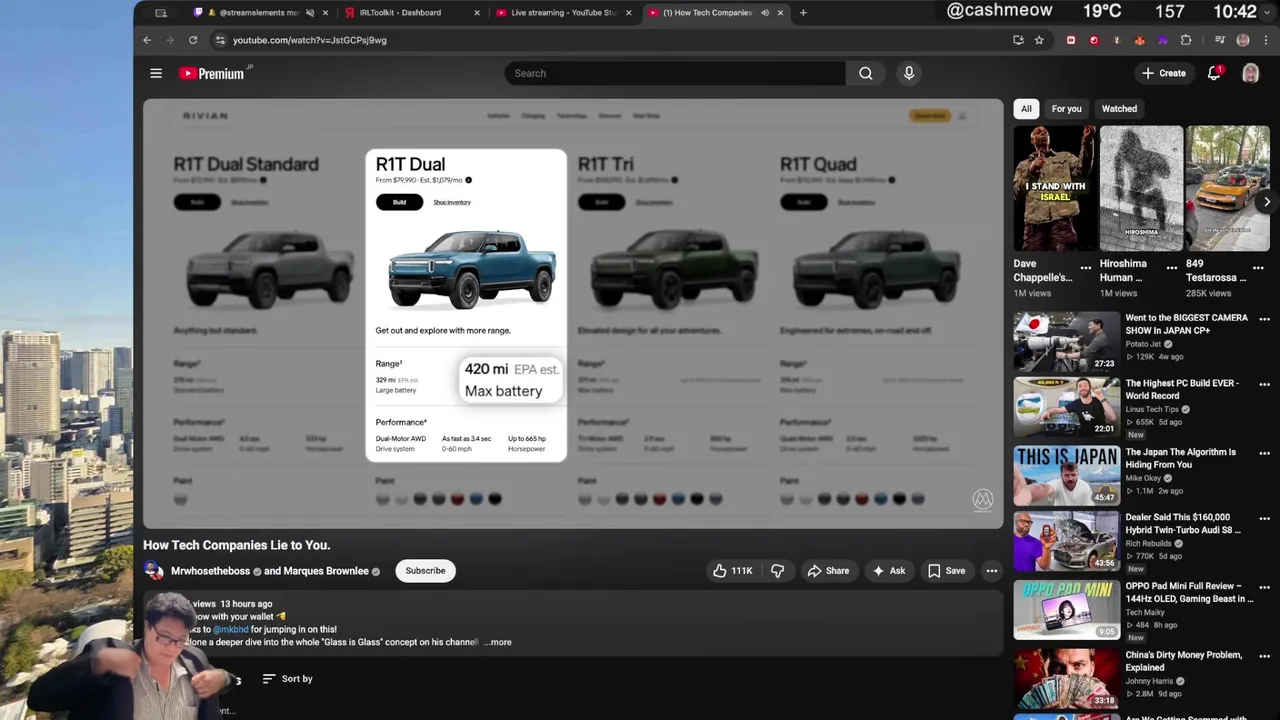Open the Chrome extensions puzzle icon

coord(1186,40)
